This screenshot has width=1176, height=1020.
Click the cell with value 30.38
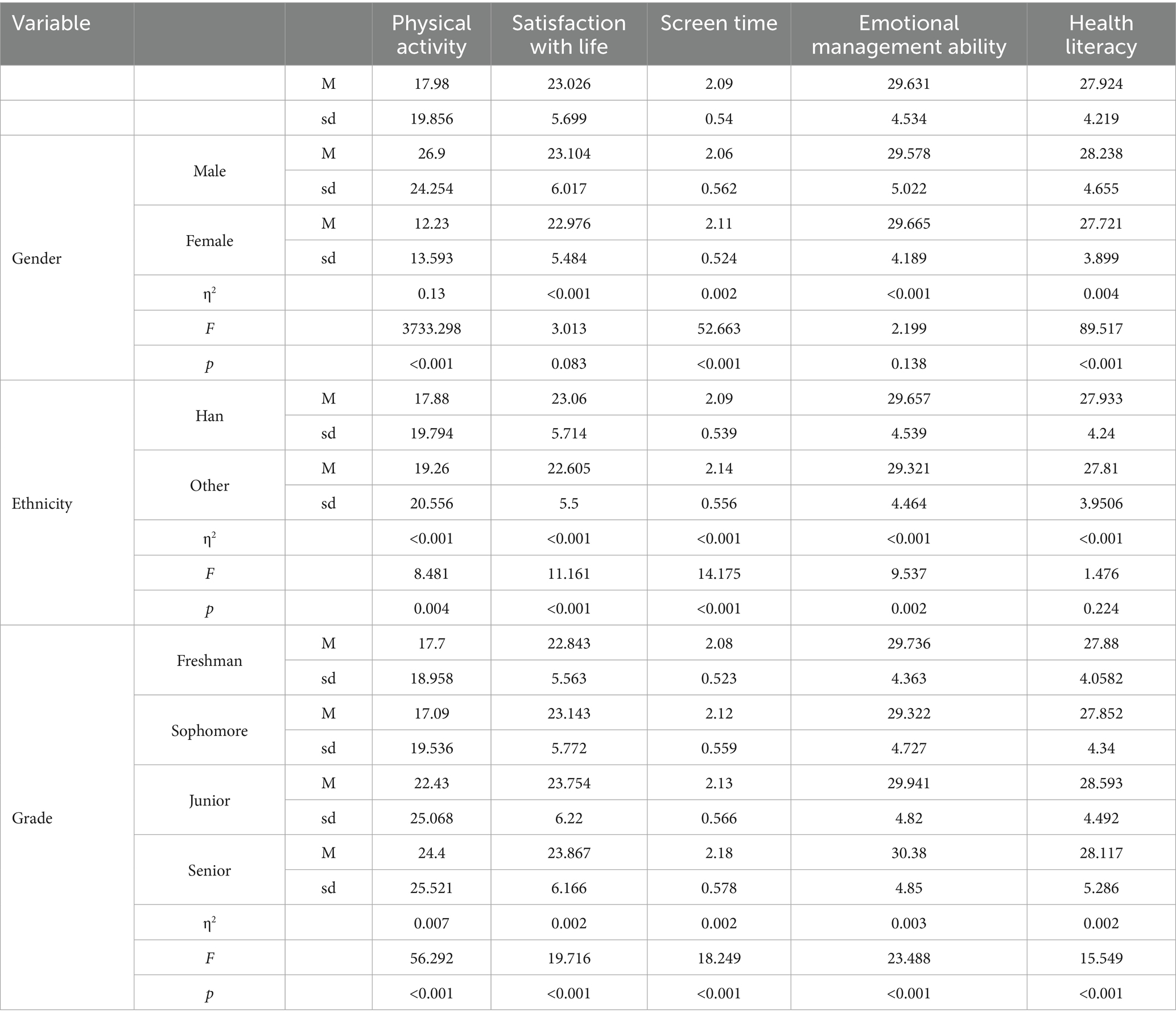point(909,853)
